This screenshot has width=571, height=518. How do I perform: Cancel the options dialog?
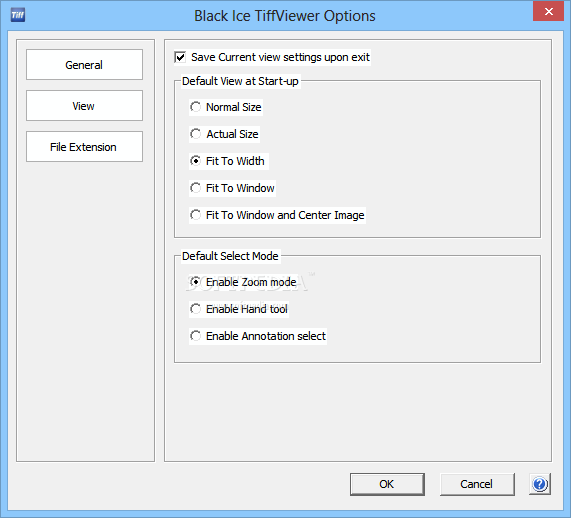tap(477, 484)
